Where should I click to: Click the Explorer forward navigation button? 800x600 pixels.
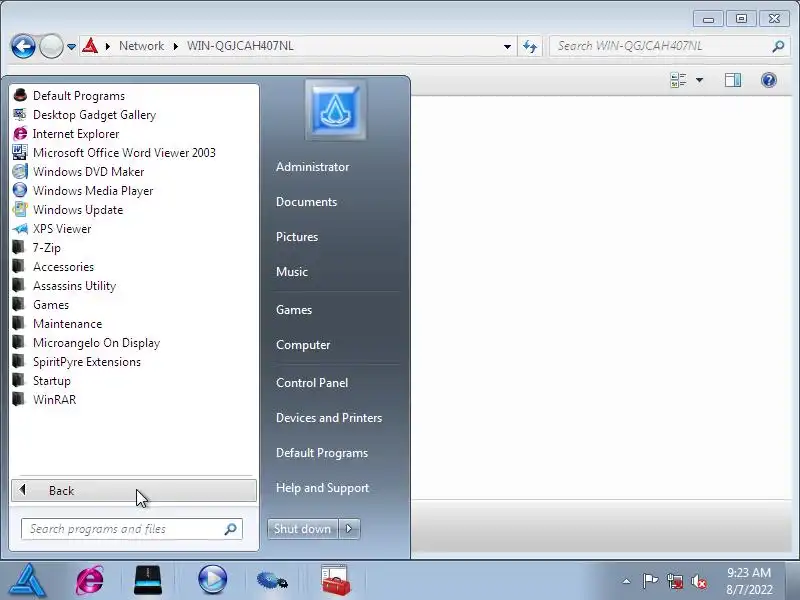pyautogui.click(x=51, y=46)
